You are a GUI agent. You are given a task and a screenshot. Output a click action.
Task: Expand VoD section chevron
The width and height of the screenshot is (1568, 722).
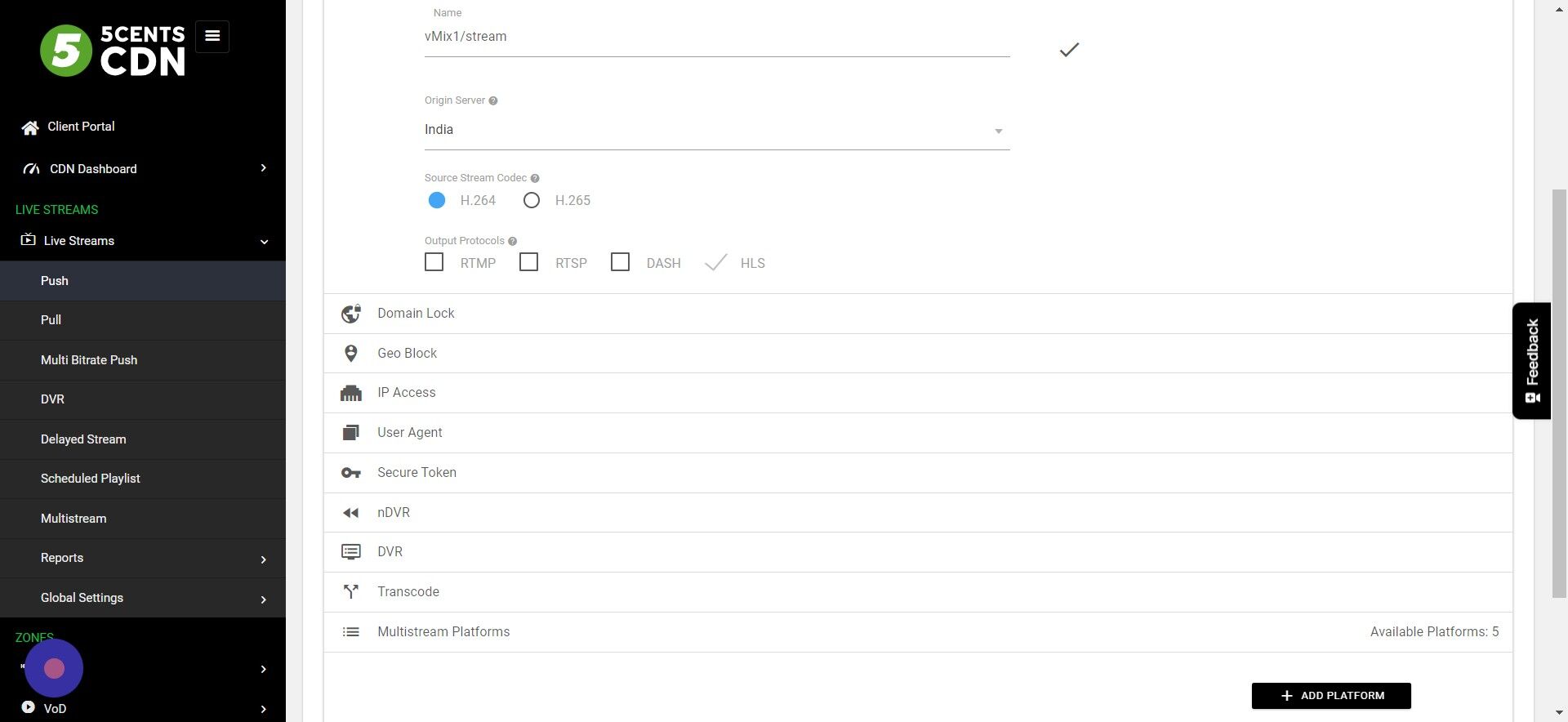[263, 709]
